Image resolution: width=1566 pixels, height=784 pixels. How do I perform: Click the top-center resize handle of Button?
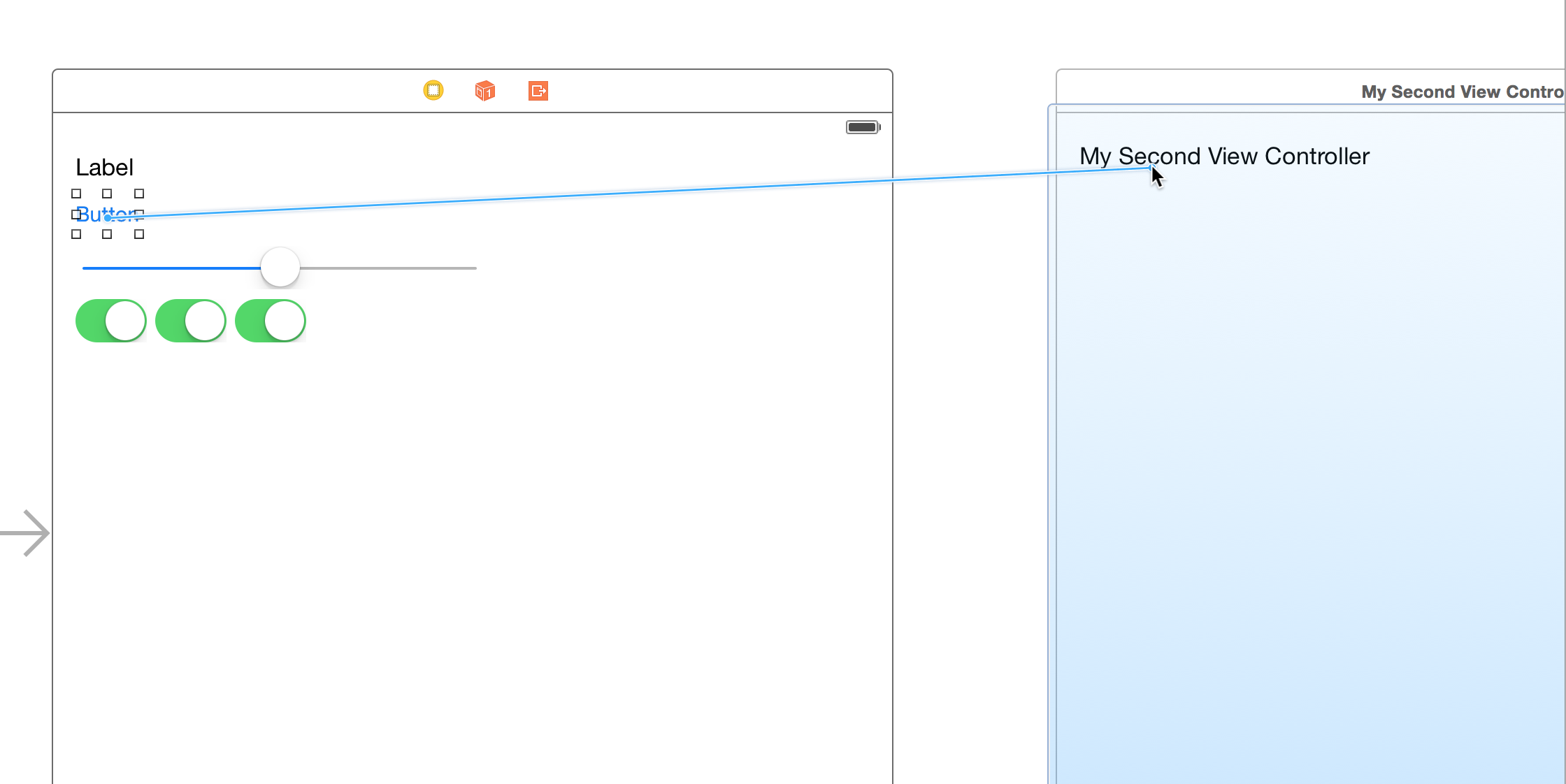click(107, 194)
